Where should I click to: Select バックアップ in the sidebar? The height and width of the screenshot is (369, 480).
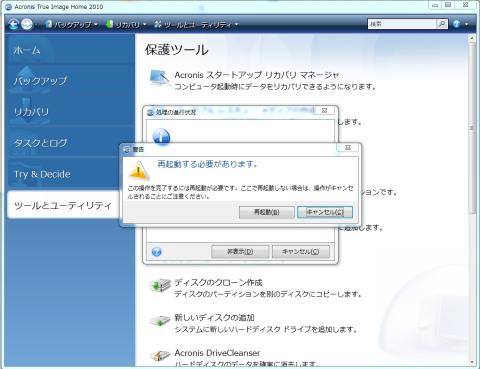[70, 81]
